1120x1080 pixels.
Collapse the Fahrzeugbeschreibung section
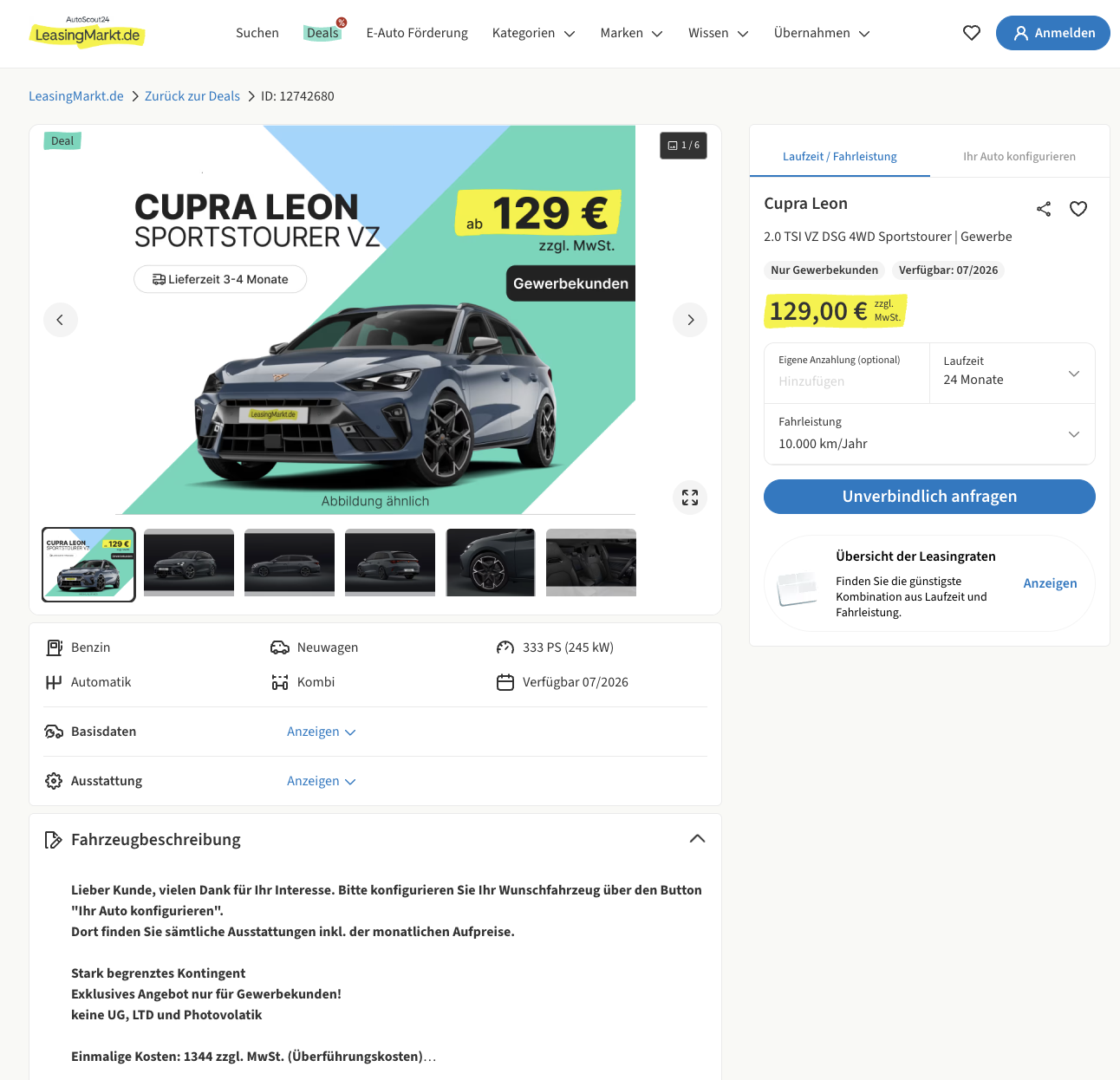tap(697, 839)
